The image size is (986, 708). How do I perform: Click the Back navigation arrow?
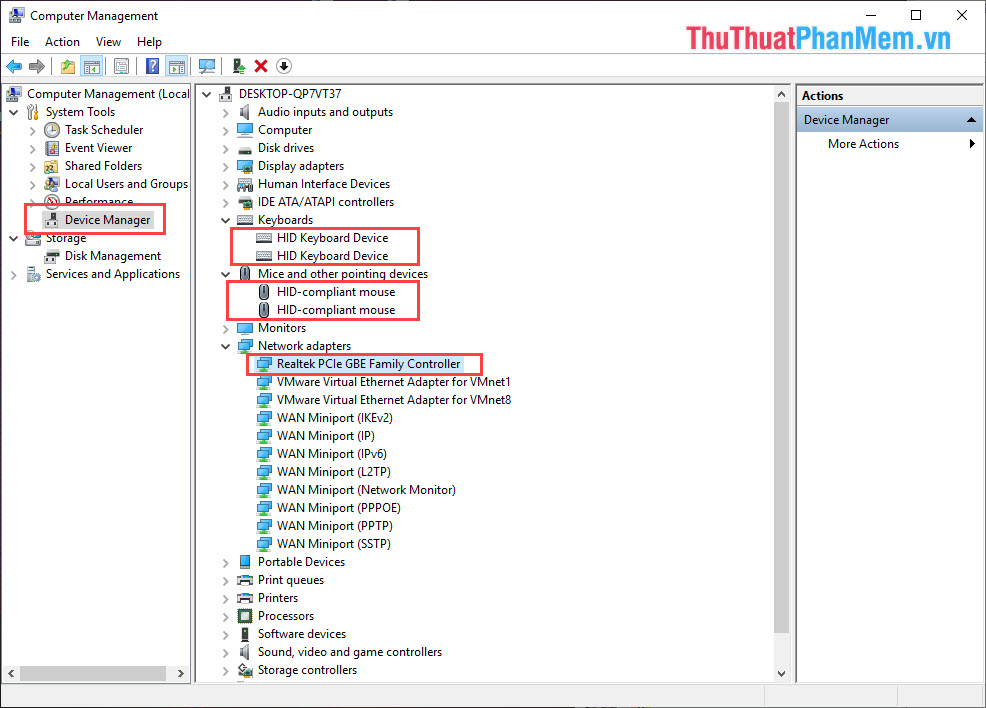(x=14, y=66)
